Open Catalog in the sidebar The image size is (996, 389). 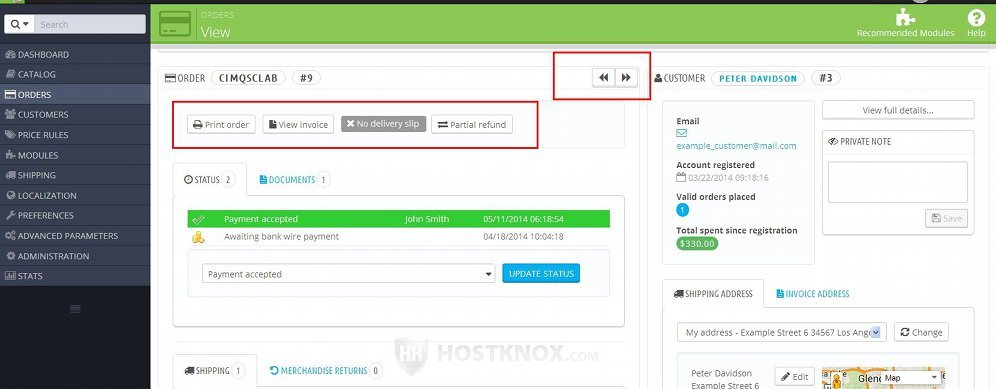pos(75,74)
